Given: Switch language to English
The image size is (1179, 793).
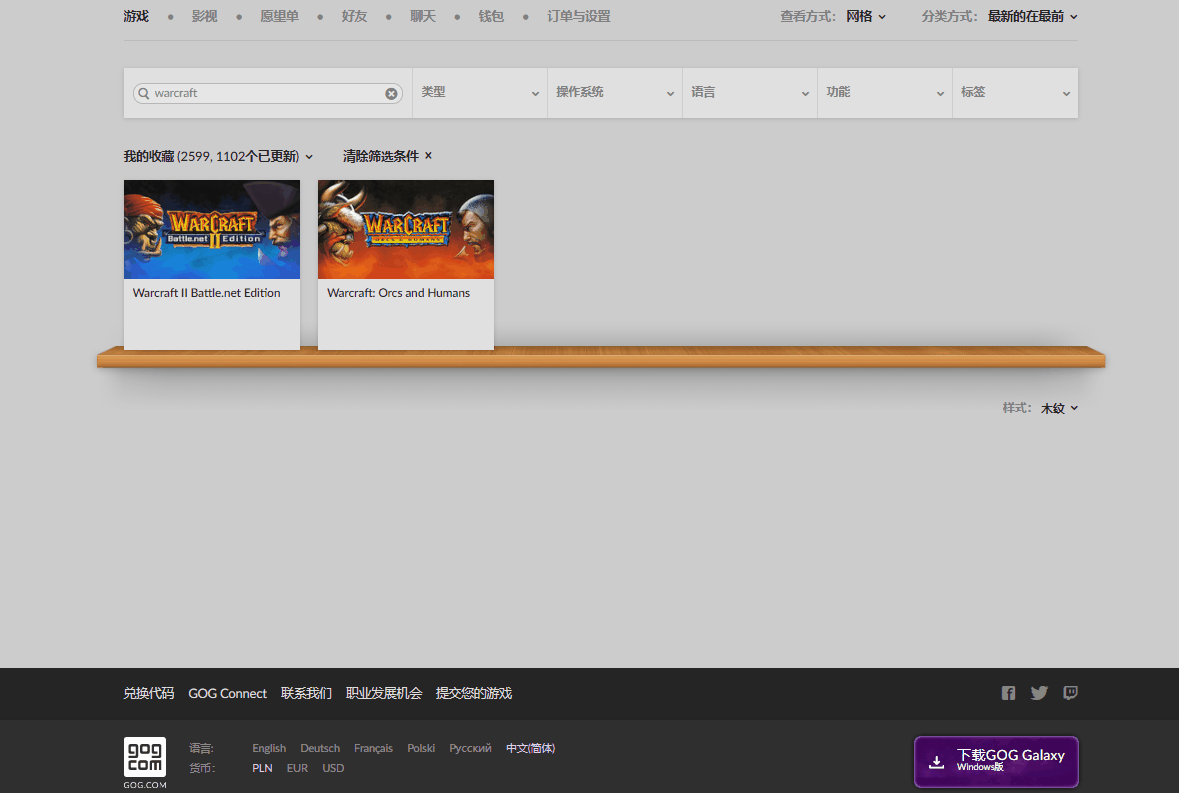Looking at the screenshot, I should (x=269, y=749).
